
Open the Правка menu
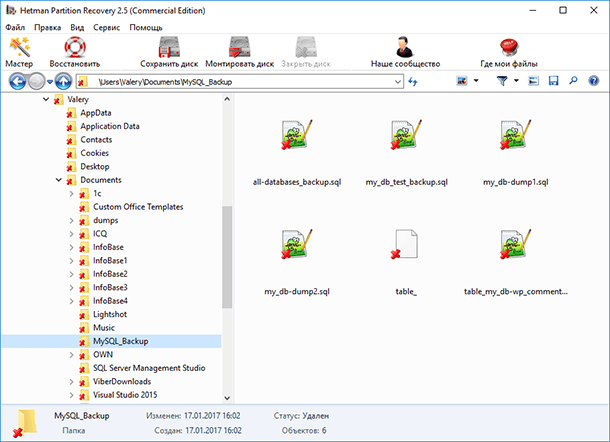[47, 28]
